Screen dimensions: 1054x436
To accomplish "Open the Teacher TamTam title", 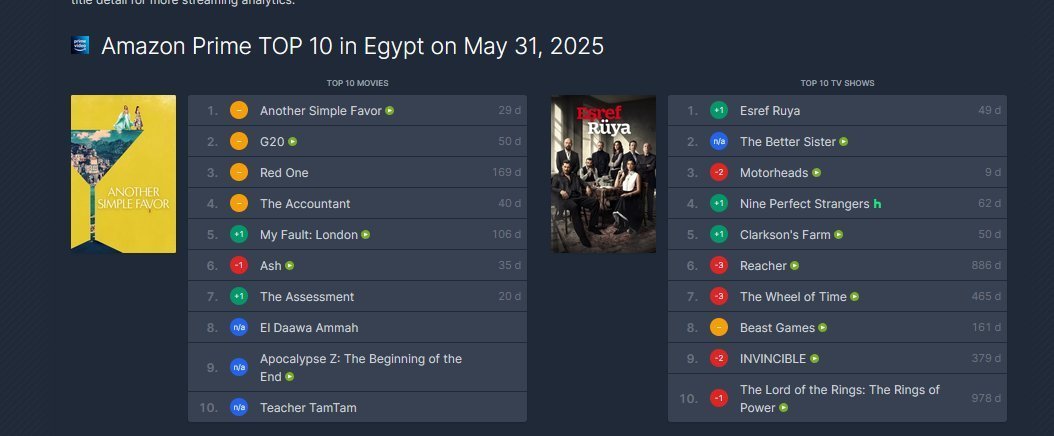I will [x=309, y=408].
